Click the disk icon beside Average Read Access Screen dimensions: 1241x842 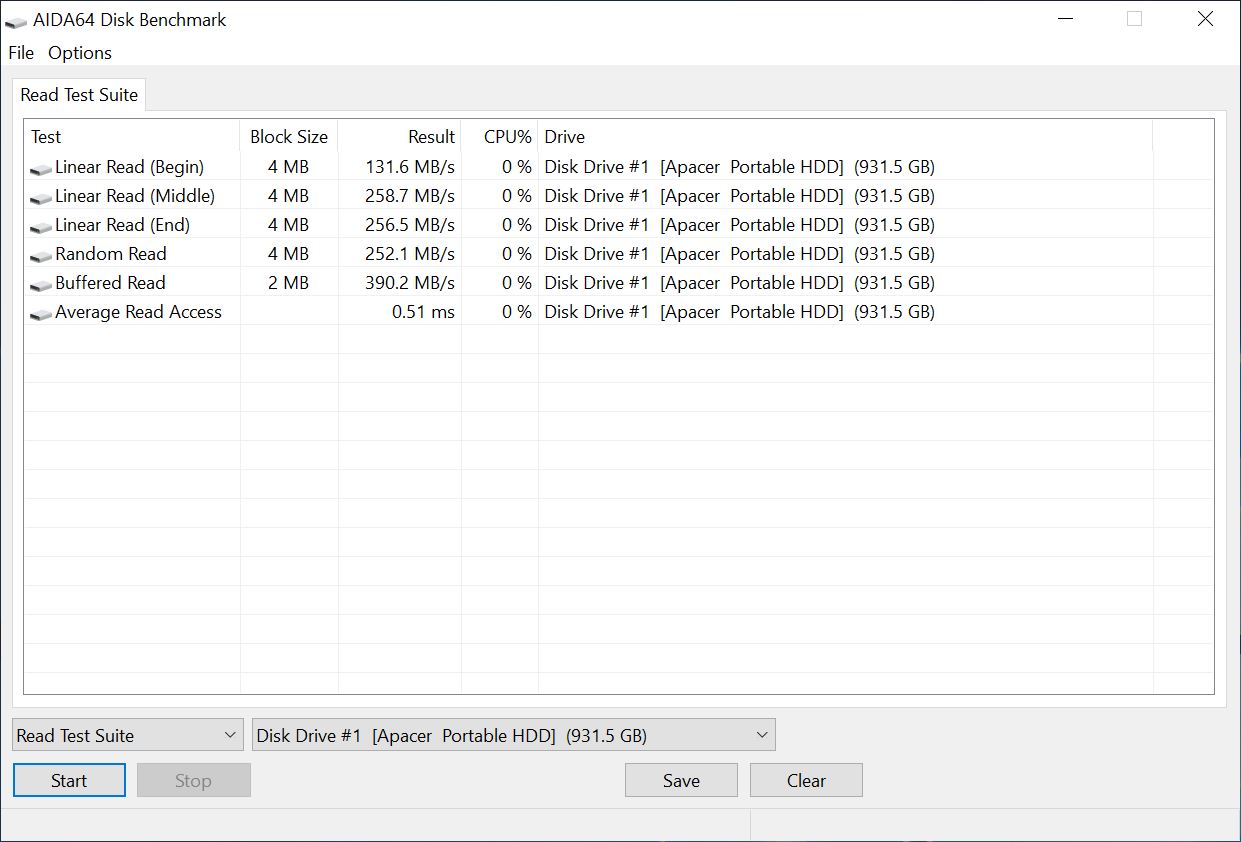41,314
